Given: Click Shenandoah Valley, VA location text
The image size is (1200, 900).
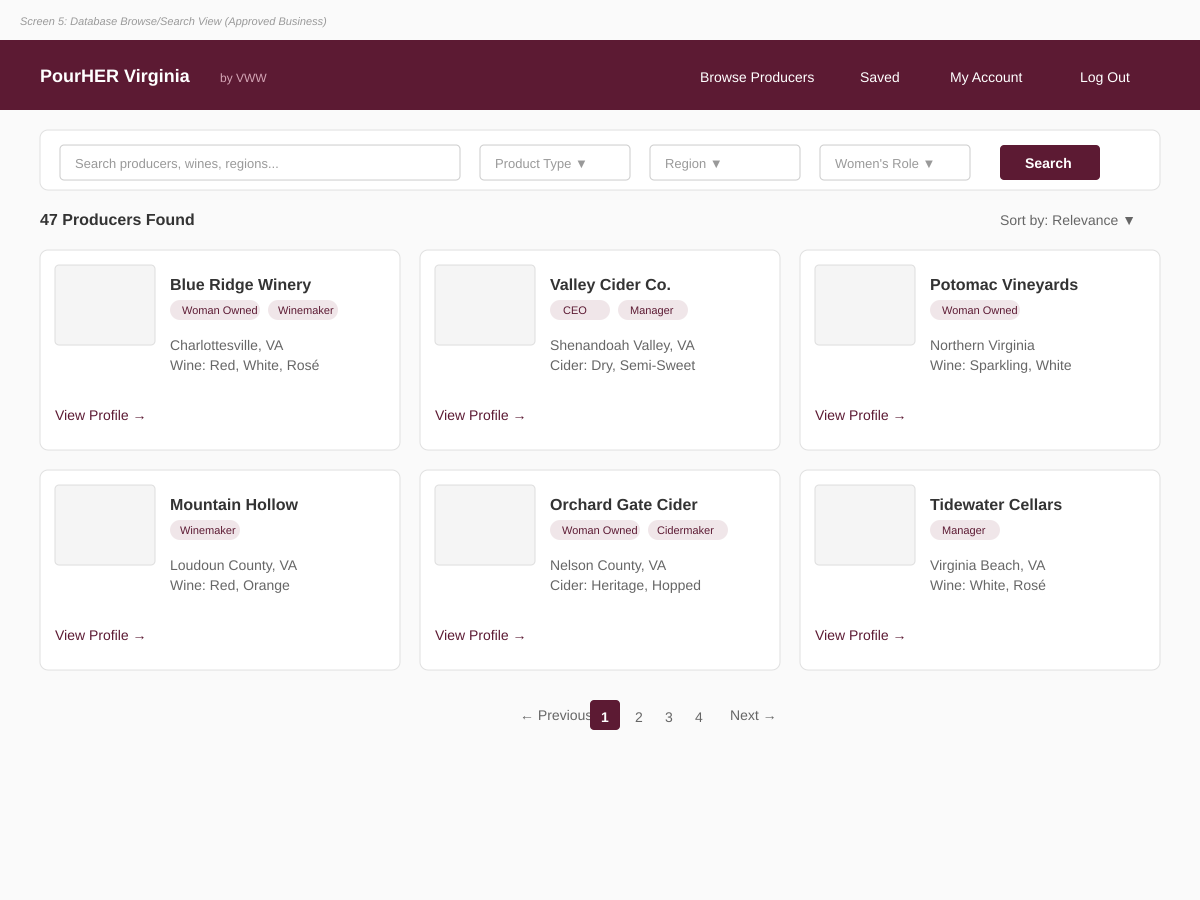Looking at the screenshot, I should tap(622, 345).
